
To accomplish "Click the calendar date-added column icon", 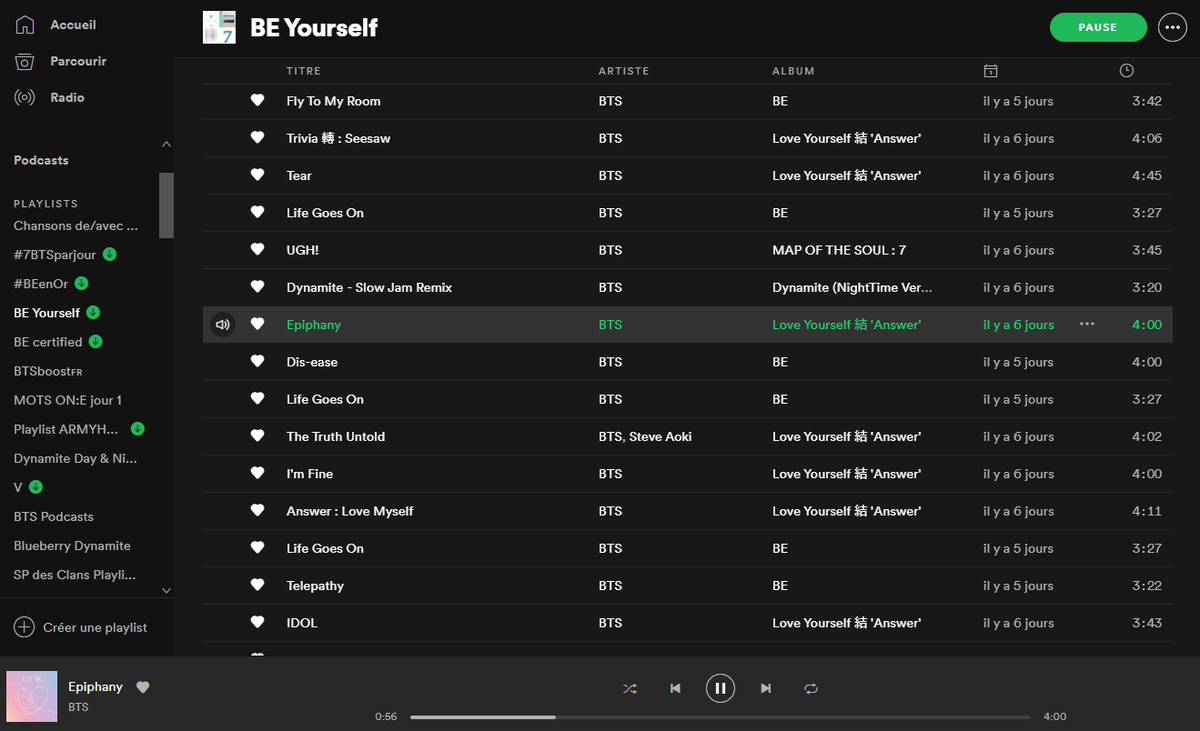I will pyautogui.click(x=990, y=71).
